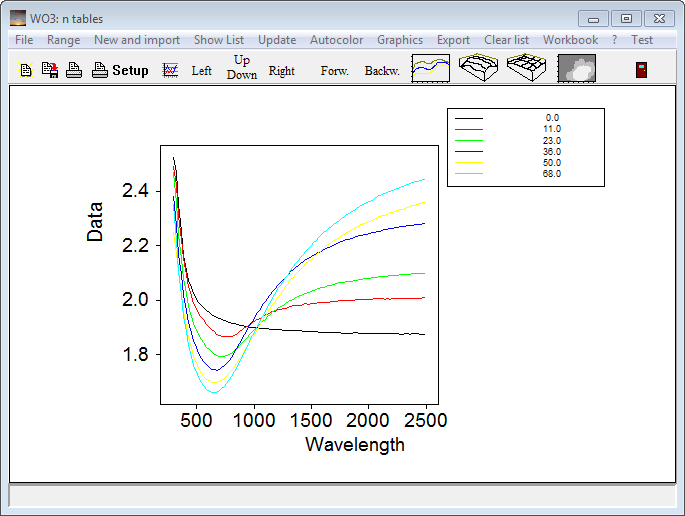
Task: Click the Wavelength axis label
Action: pos(355,444)
